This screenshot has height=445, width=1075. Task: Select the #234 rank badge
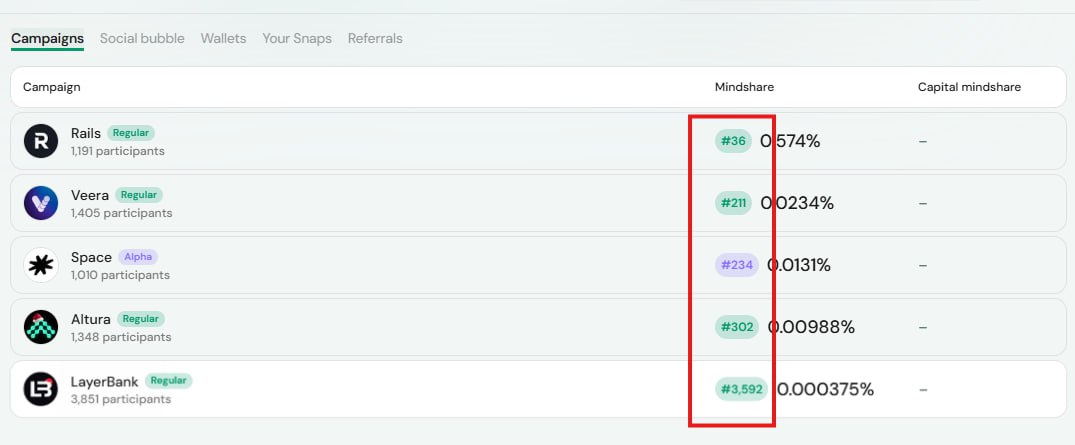tap(737, 265)
